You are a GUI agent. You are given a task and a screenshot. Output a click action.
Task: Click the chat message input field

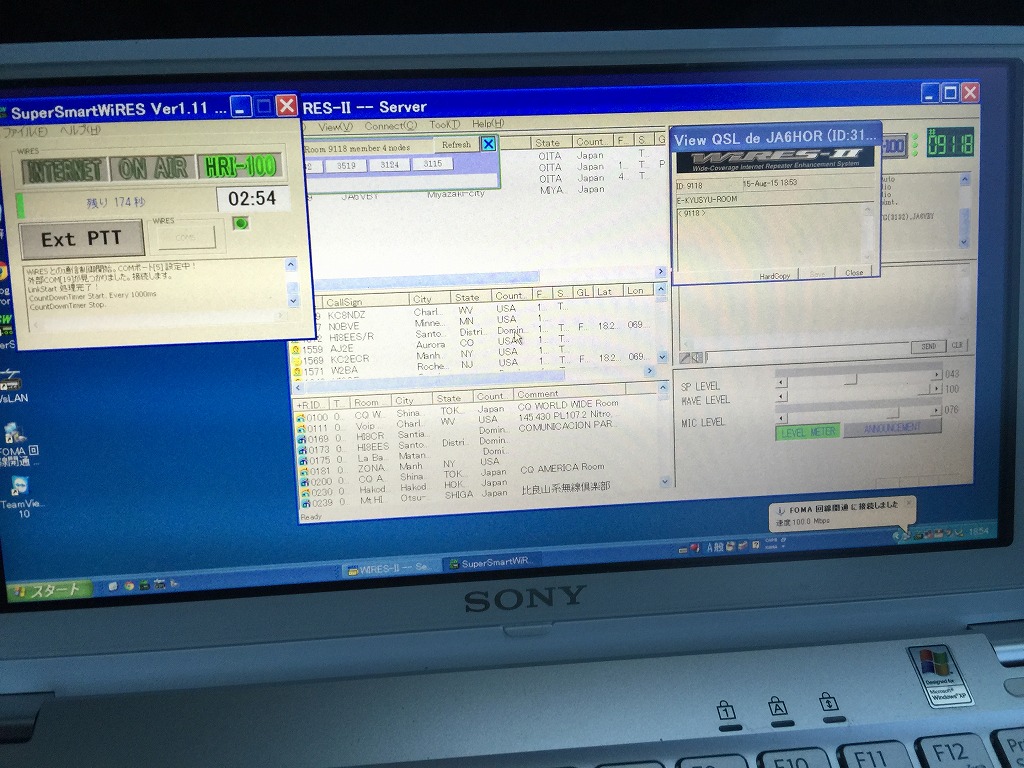tap(807, 353)
